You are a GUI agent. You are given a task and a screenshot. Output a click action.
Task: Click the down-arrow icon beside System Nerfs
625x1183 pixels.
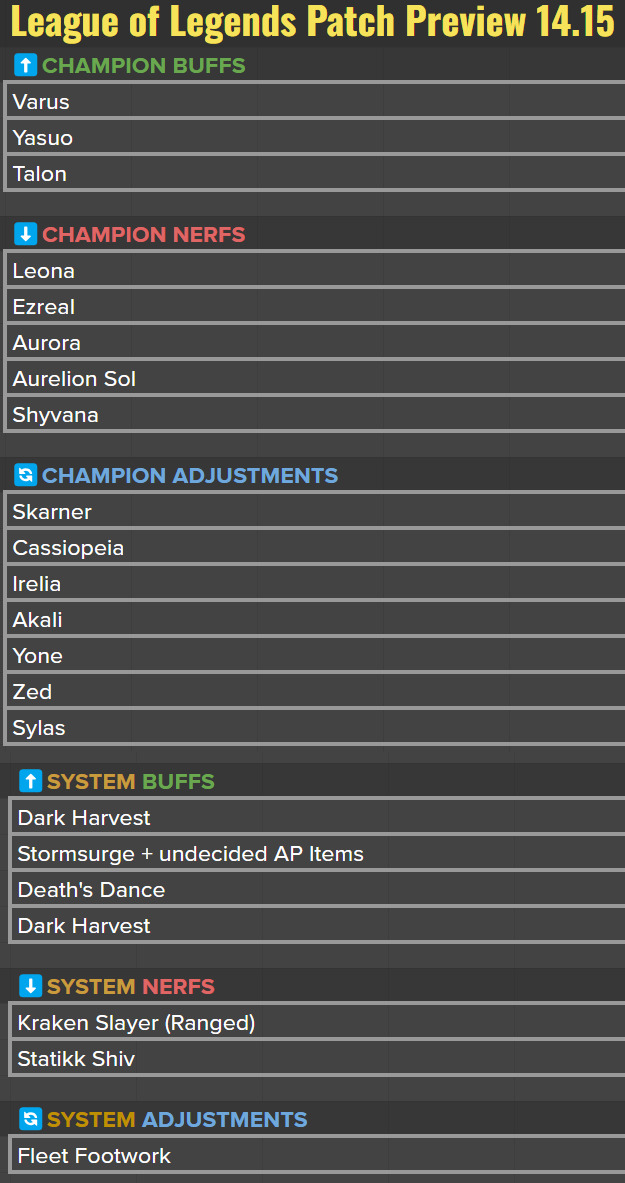coord(31,987)
